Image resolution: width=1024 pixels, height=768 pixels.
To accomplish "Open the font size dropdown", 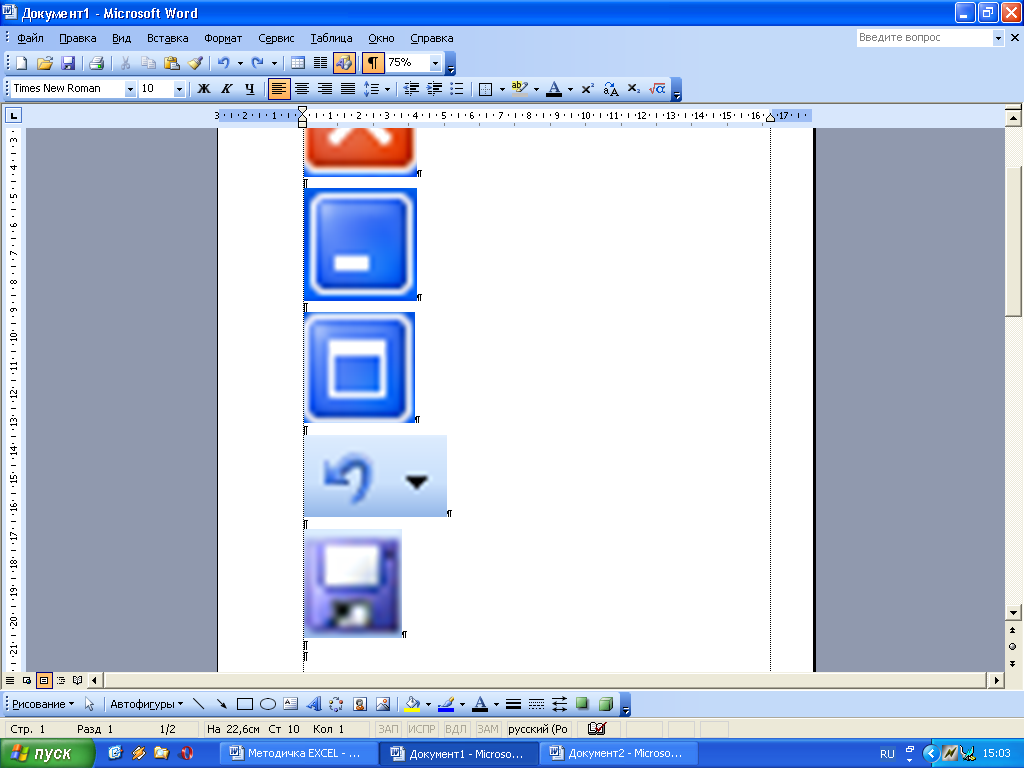I will (x=179, y=89).
